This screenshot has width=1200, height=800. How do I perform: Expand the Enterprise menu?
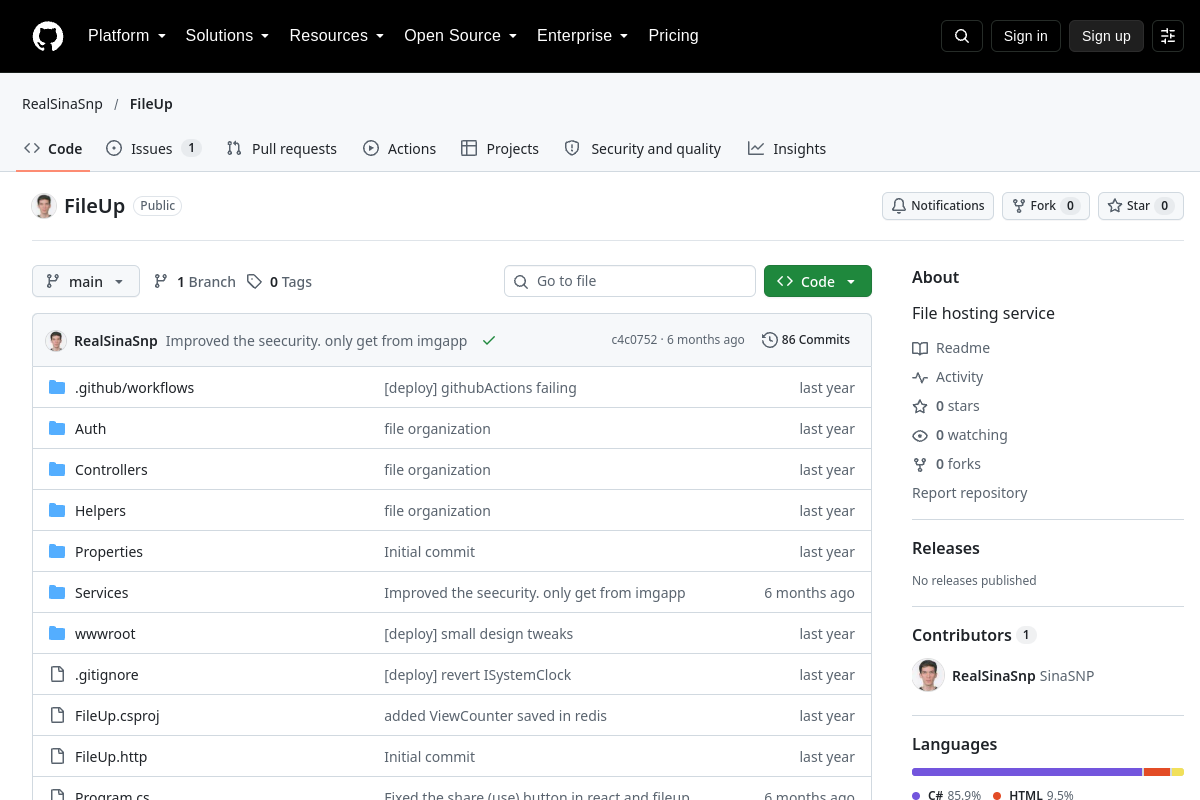pyautogui.click(x=583, y=36)
